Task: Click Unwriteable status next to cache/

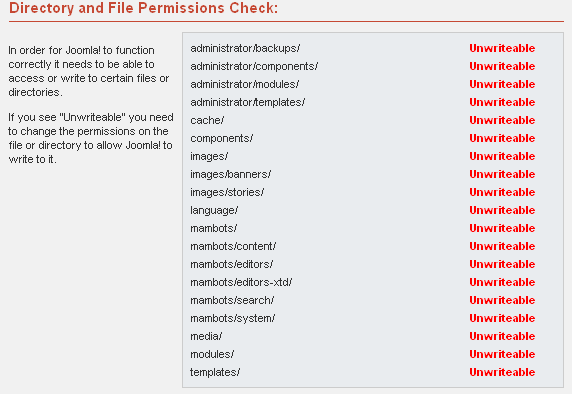Action: pos(502,120)
